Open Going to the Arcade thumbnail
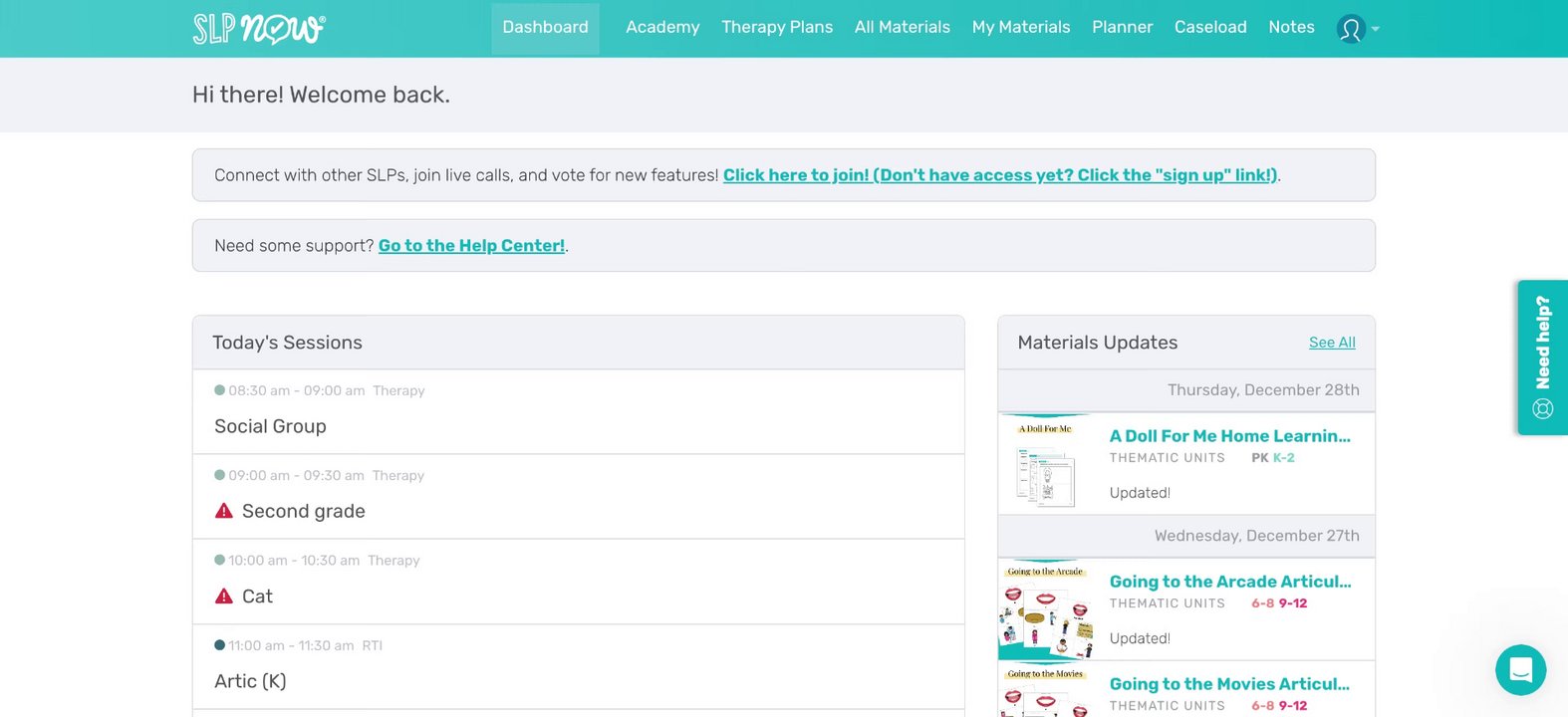The width and height of the screenshot is (1568, 717). (1046, 609)
